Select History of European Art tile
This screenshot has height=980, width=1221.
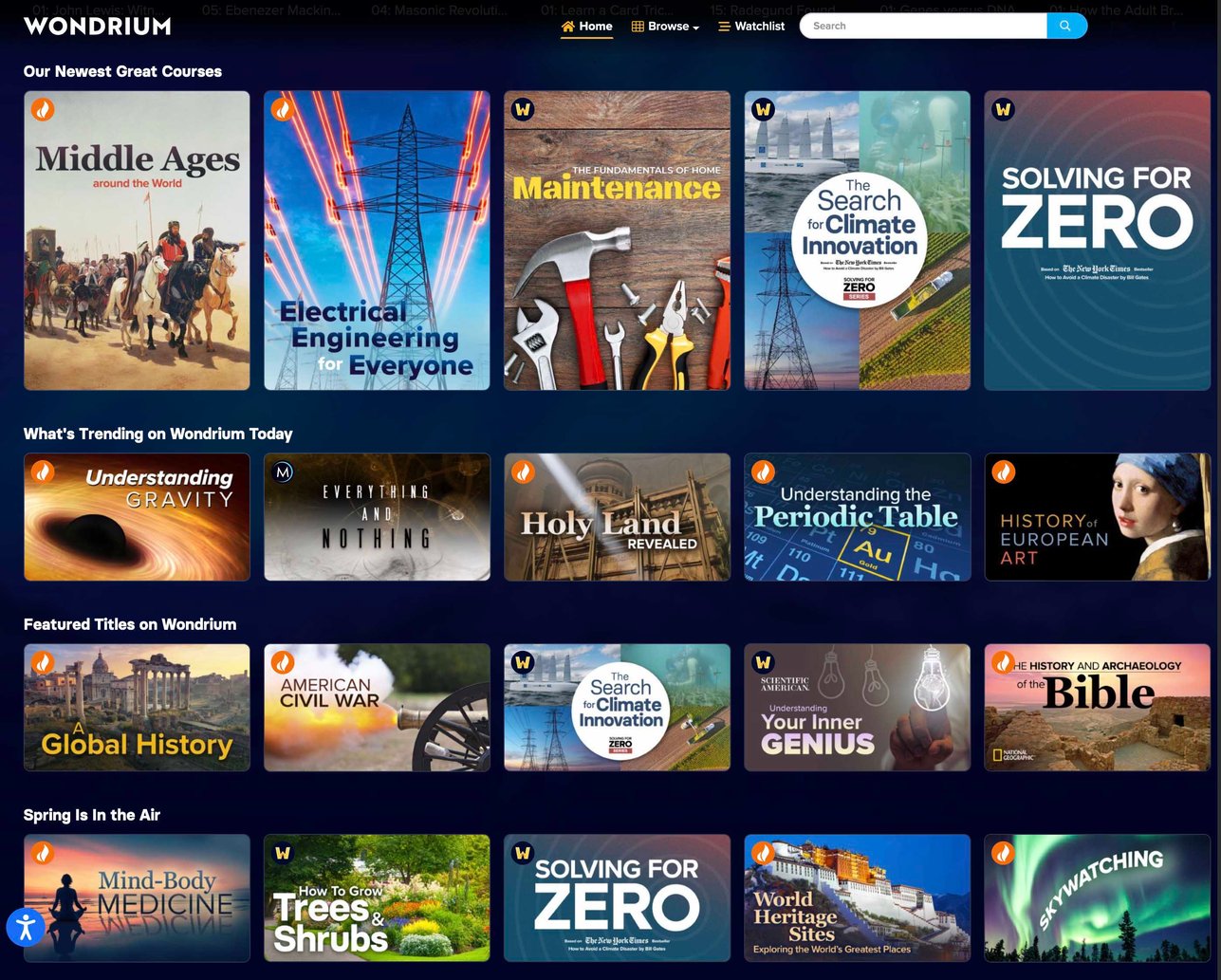click(1097, 517)
